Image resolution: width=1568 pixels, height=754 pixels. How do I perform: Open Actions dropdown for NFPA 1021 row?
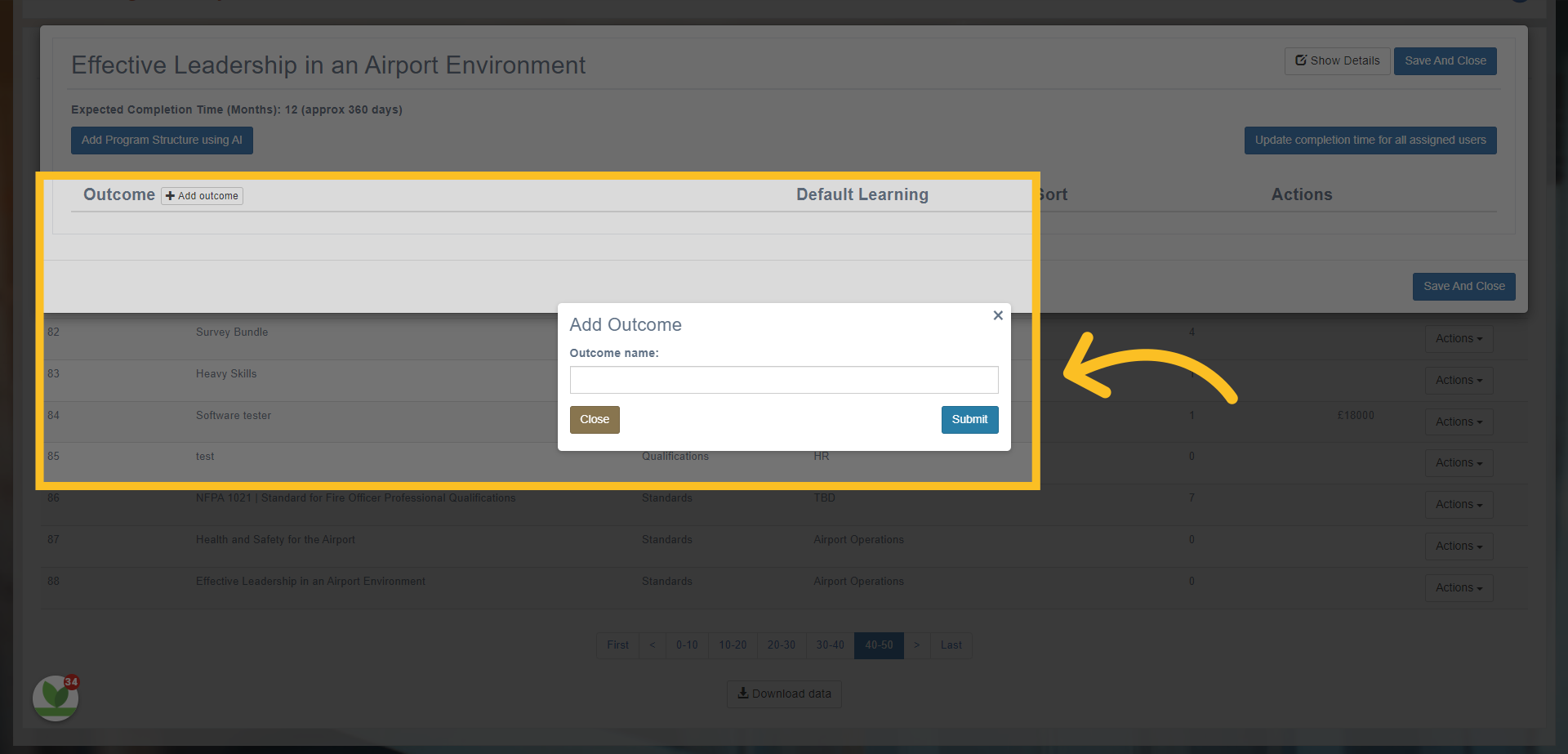[1459, 505]
